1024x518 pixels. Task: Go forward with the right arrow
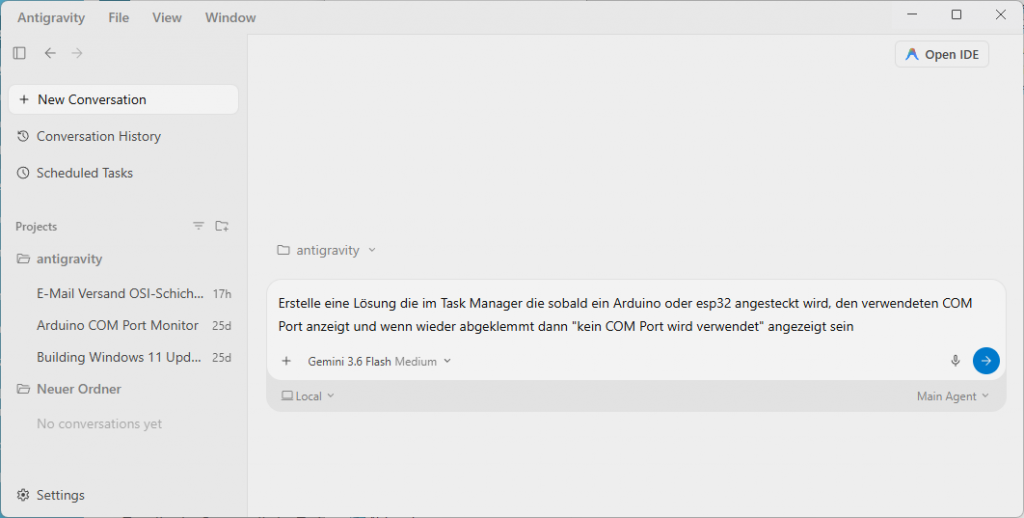point(77,53)
